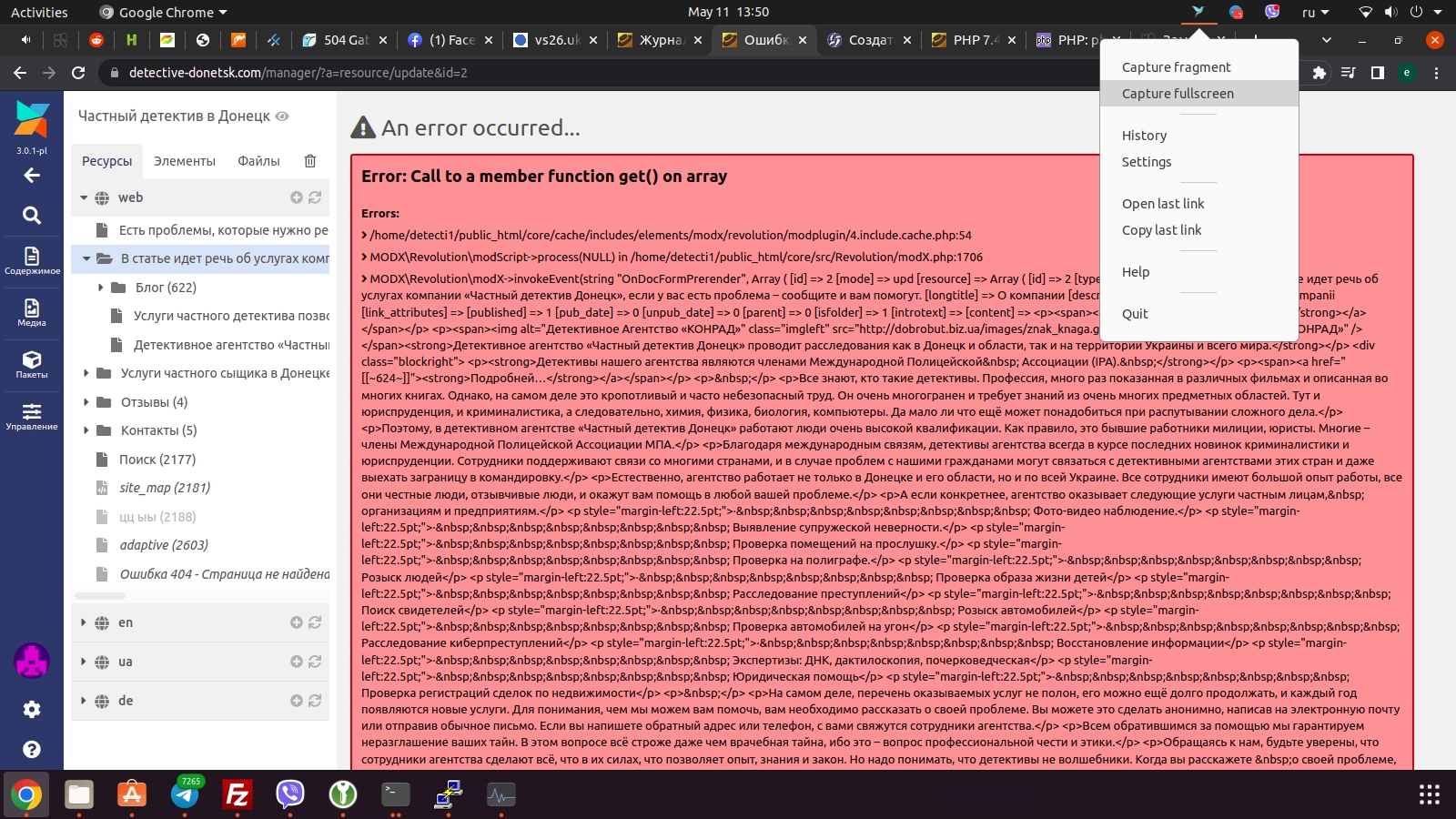This screenshot has width=1456, height=819.
Task: Open the Управление management menu
Action: [x=32, y=416]
